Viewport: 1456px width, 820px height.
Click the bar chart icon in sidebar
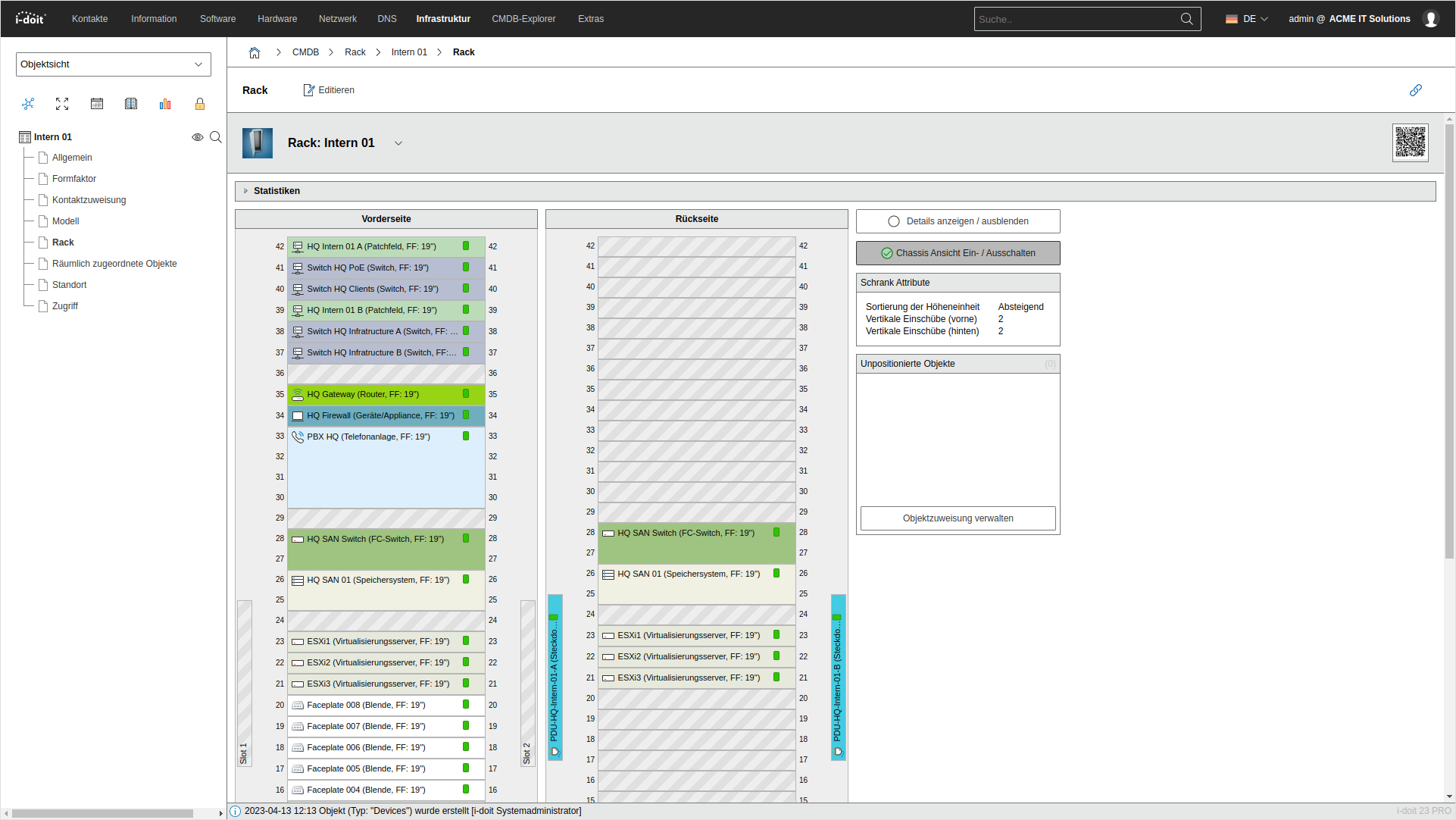(165, 104)
